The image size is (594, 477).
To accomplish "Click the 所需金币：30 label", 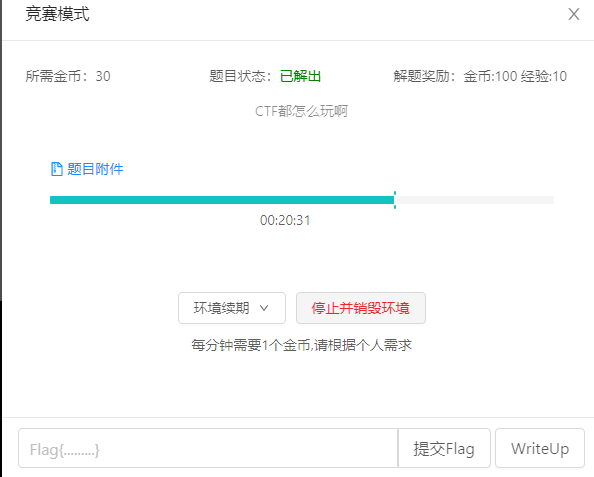I will 68,76.
